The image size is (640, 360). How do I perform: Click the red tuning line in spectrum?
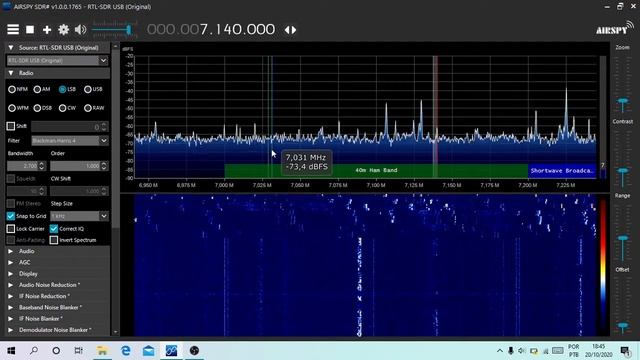tap(436, 116)
